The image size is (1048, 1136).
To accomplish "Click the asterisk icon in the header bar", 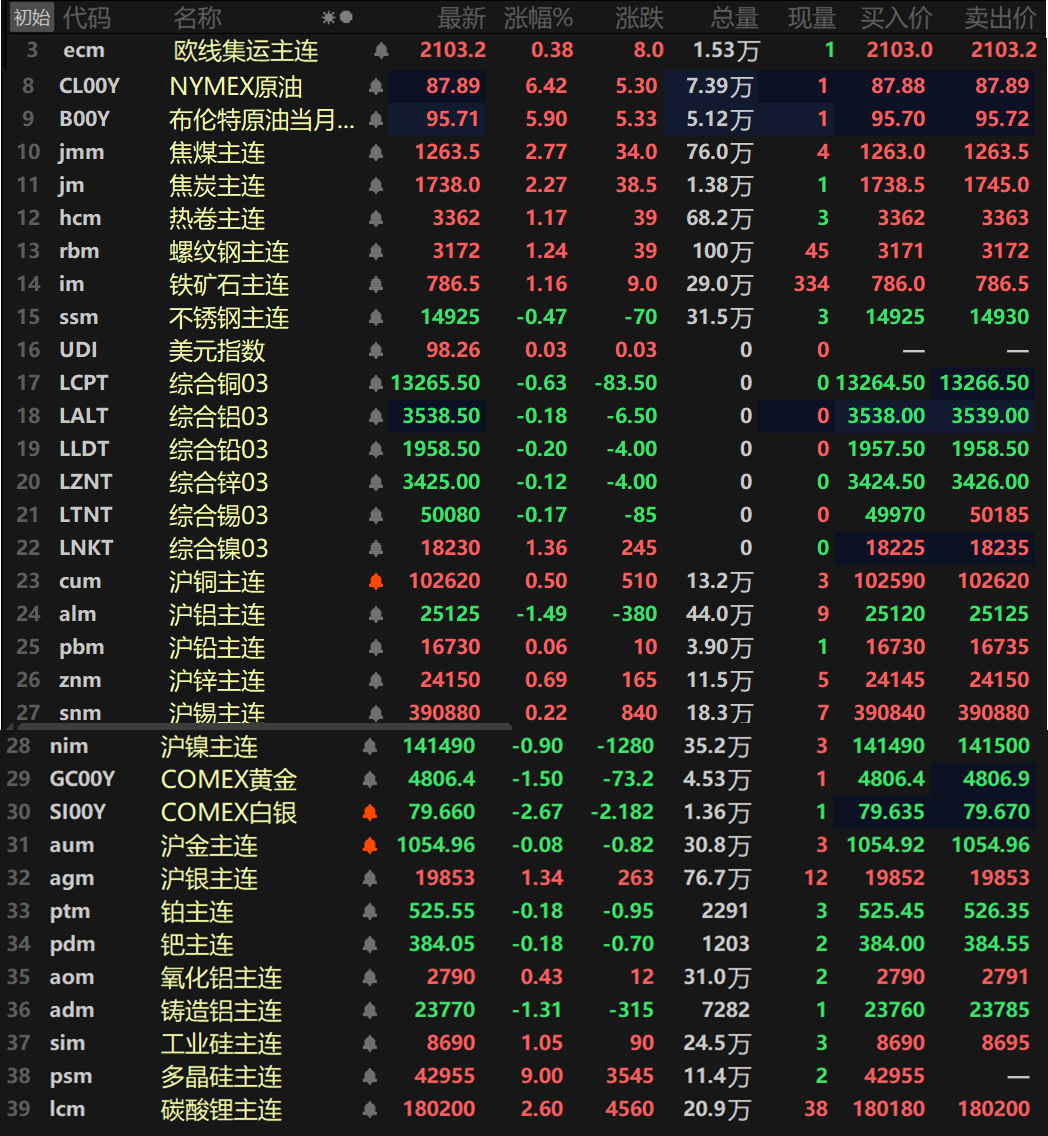I will (326, 17).
